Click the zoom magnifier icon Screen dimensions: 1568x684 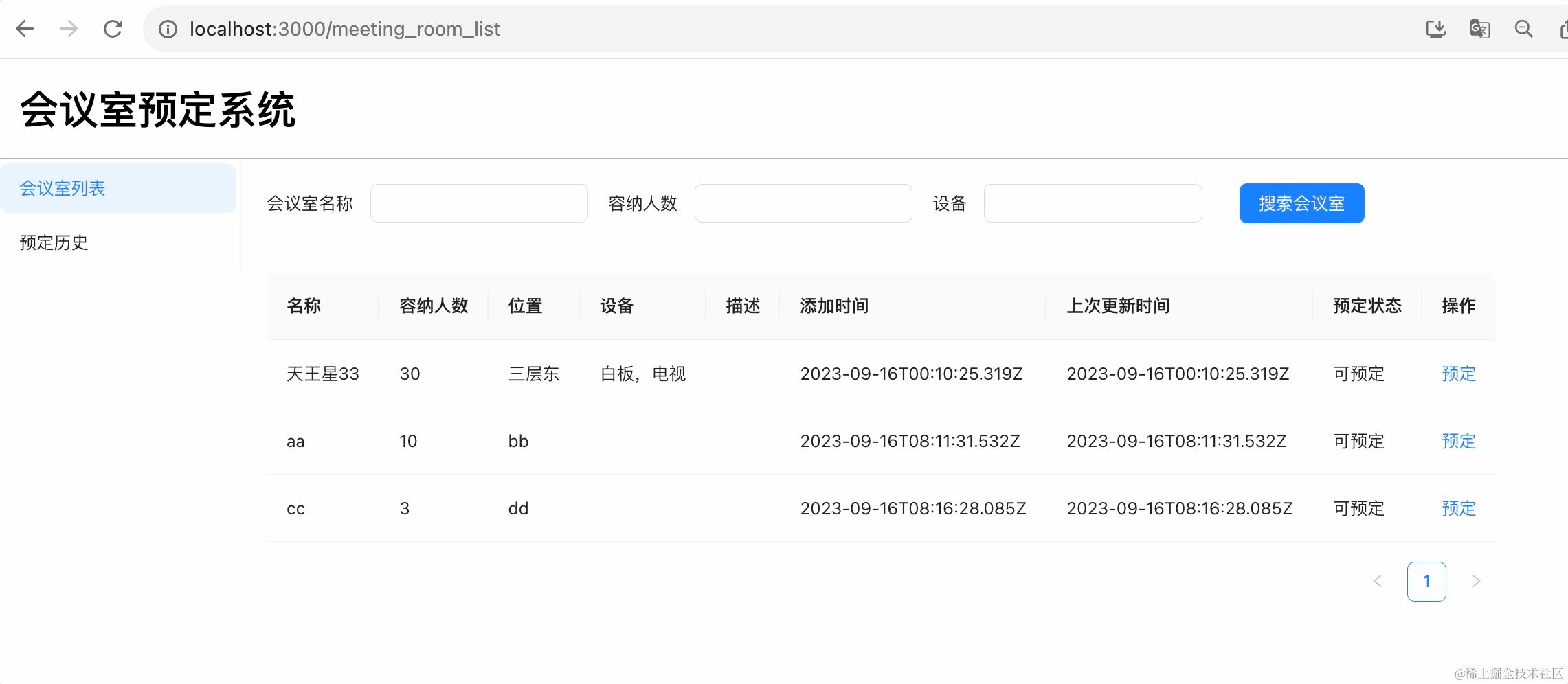[x=1523, y=29]
